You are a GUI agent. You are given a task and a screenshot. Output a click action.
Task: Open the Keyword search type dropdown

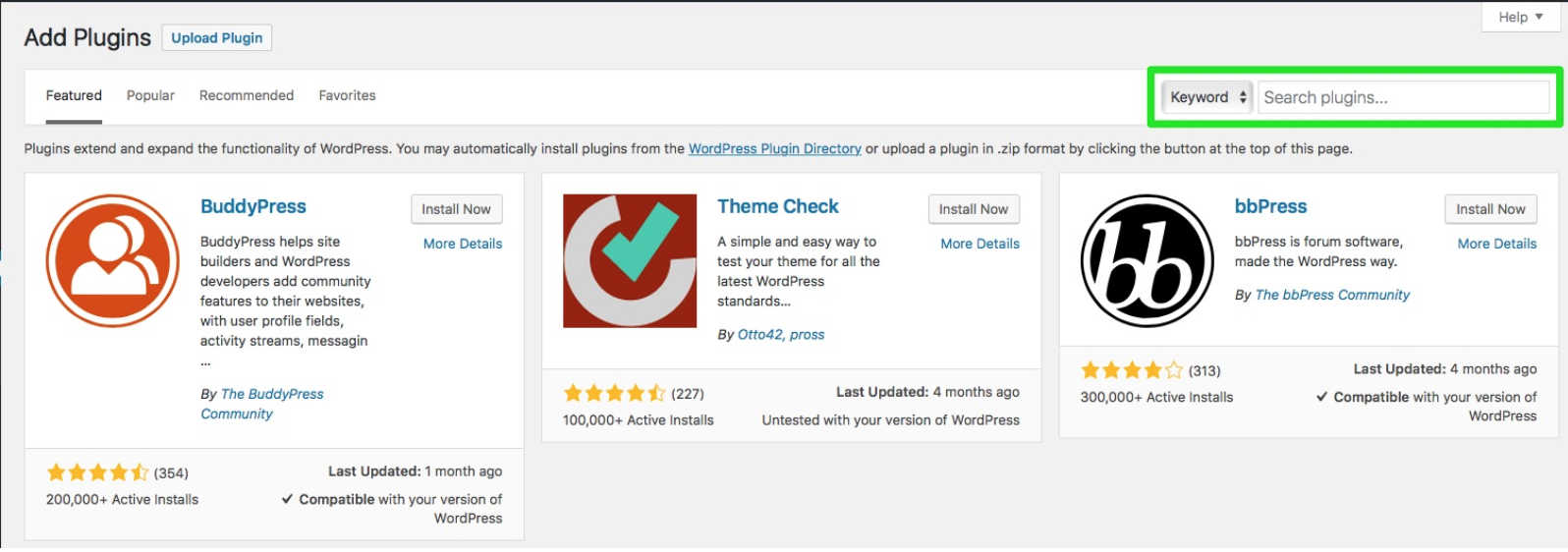[1207, 97]
